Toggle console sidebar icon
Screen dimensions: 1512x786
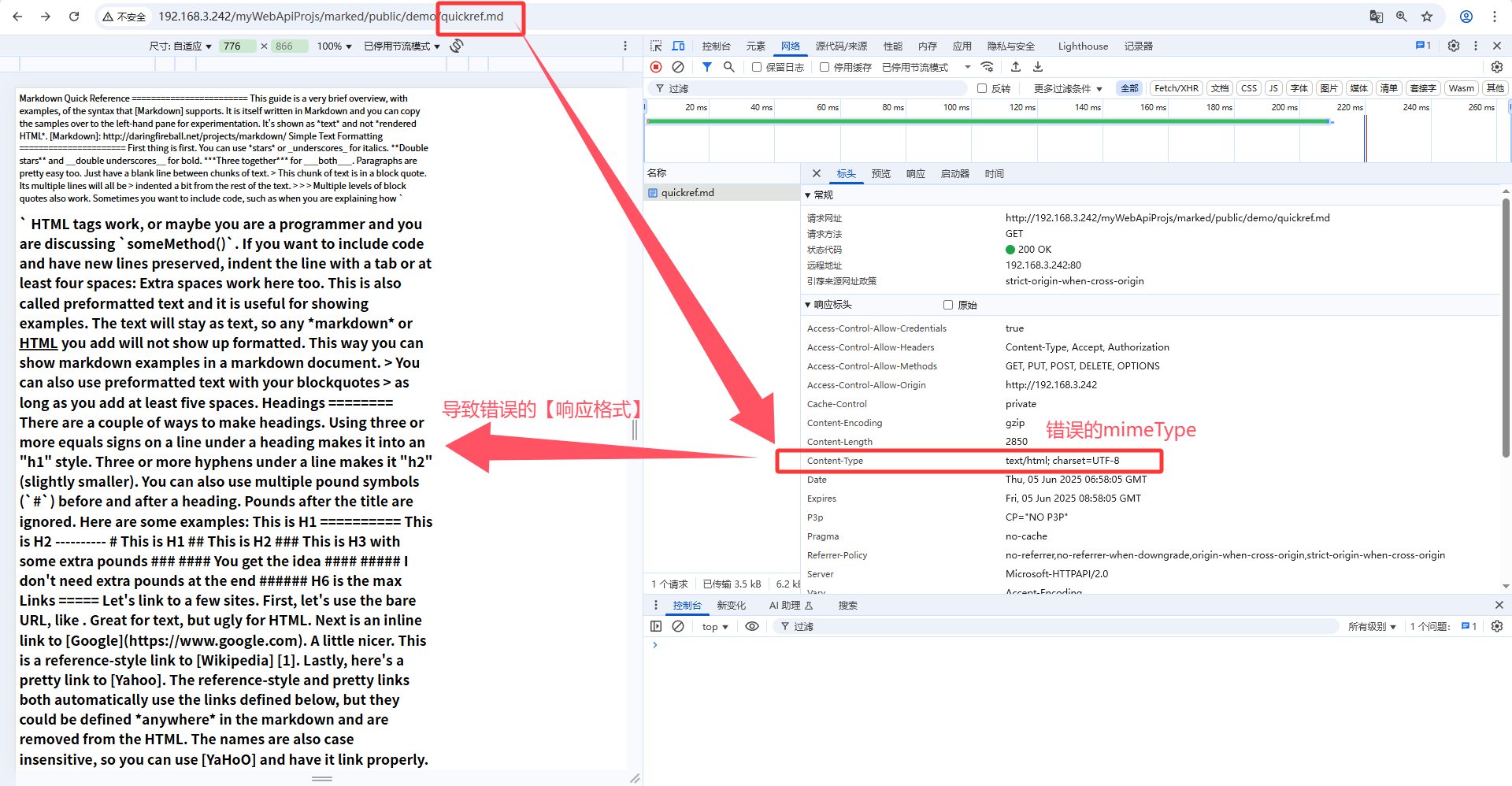[656, 626]
